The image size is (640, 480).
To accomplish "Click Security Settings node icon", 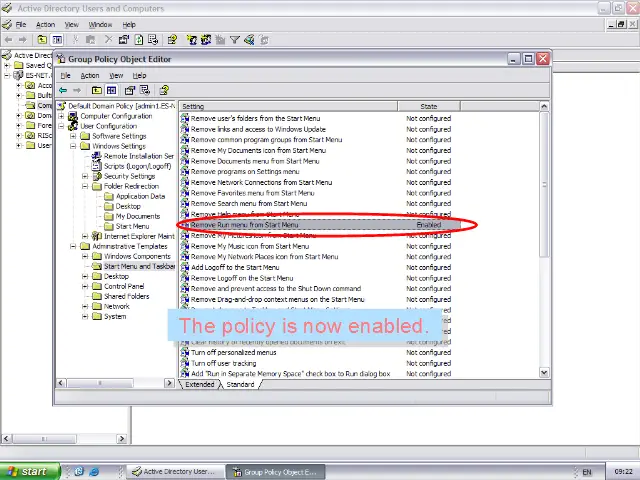I will pos(97,176).
